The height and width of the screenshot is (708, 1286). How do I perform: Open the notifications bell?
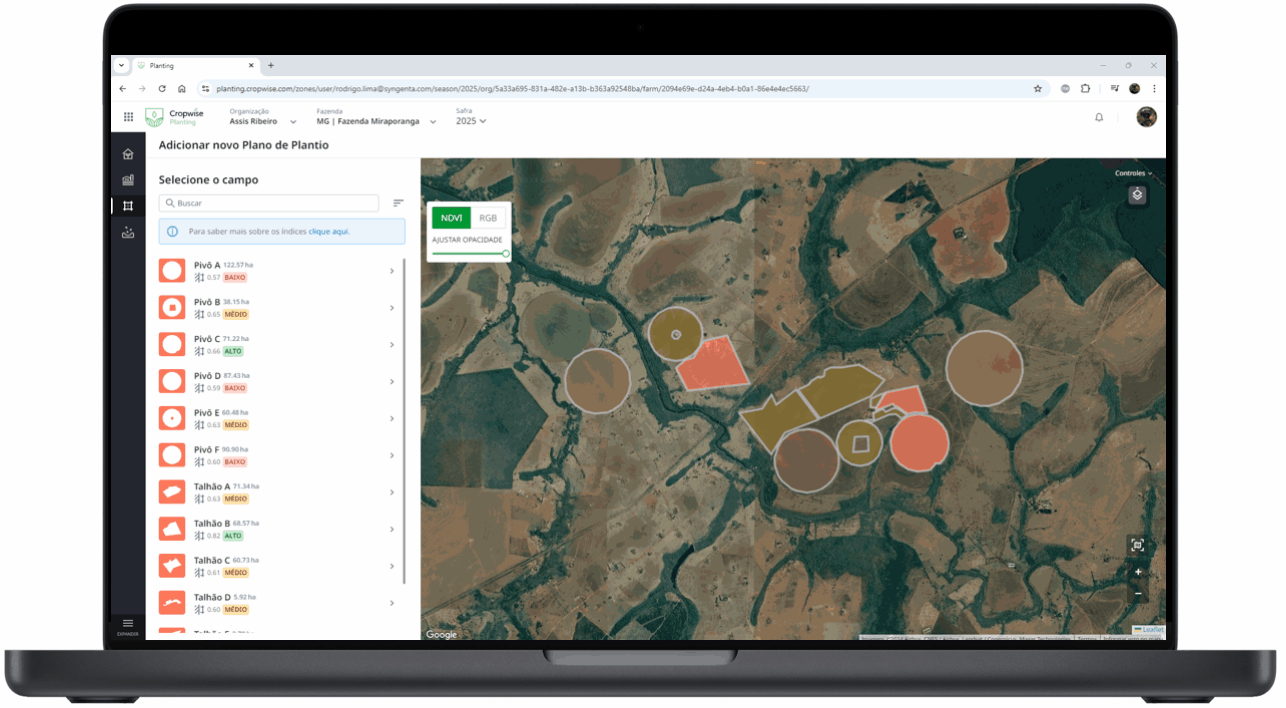pyautogui.click(x=1099, y=117)
